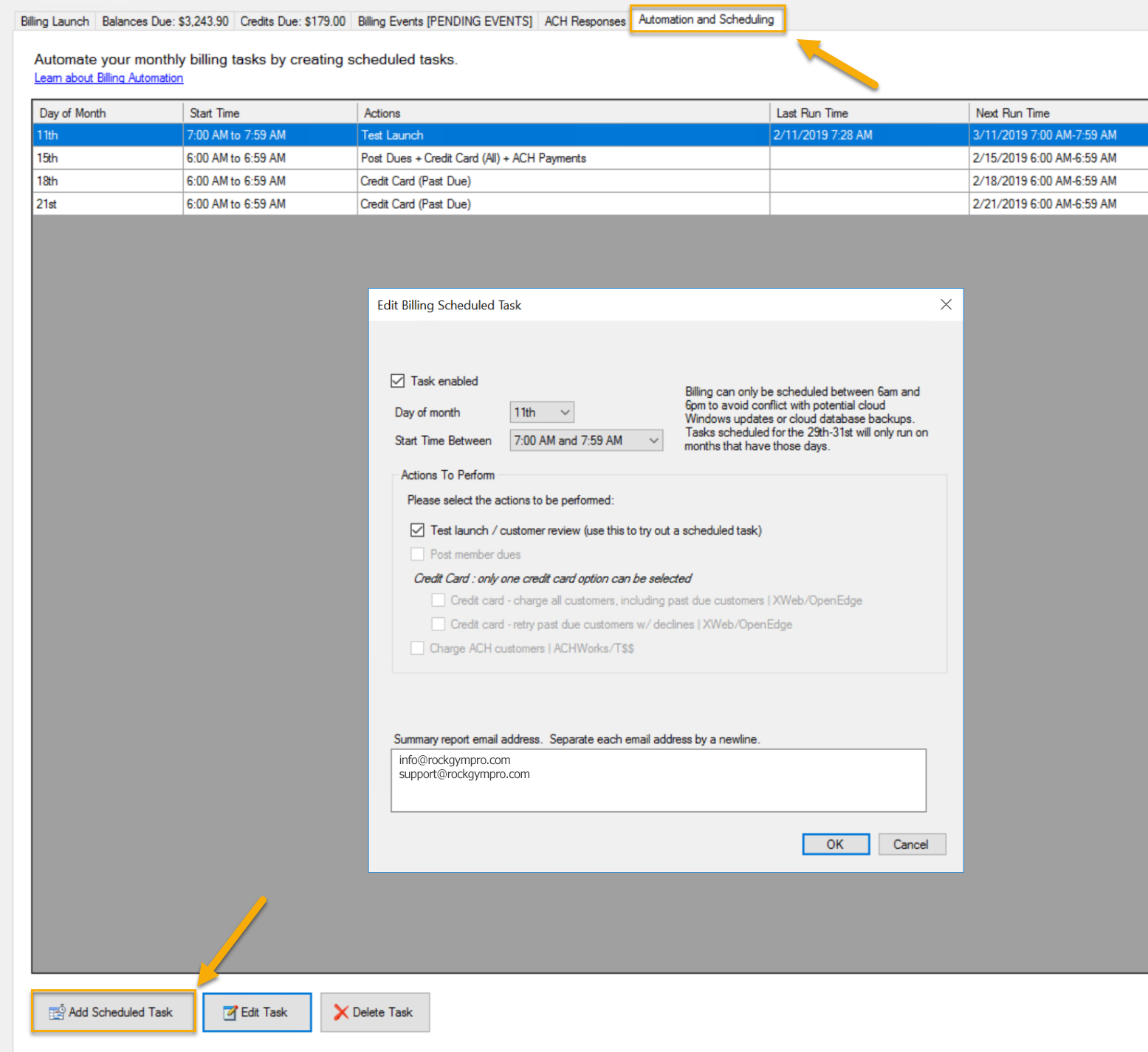The width and height of the screenshot is (1148, 1052).
Task: Check Credit card retry past due customers option
Action: tap(438, 624)
